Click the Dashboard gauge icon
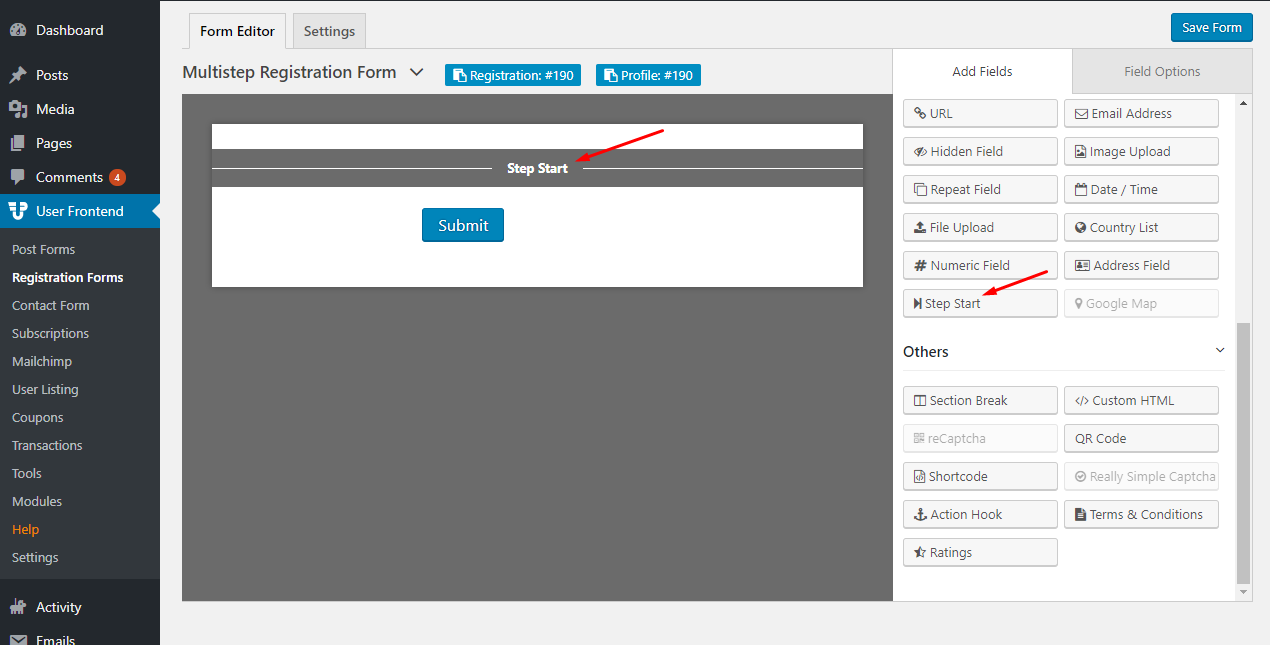 point(18,30)
